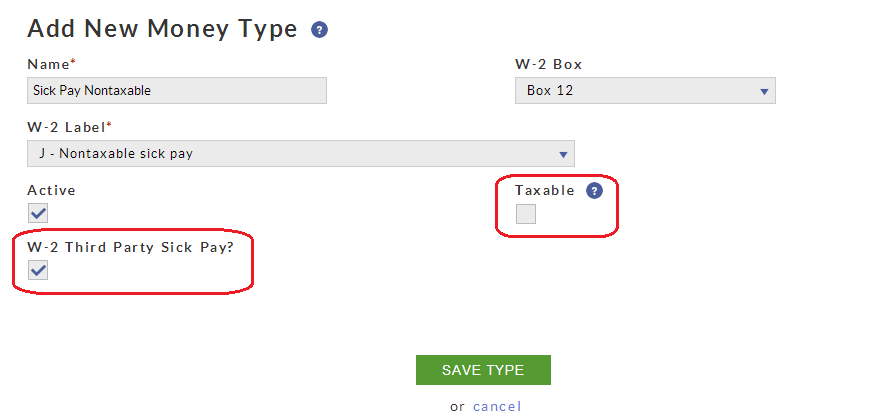
Task: Click the Taxable label text
Action: point(545,190)
